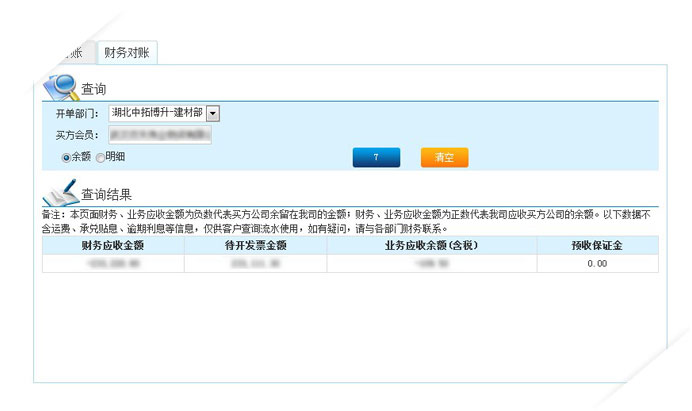The image size is (692, 411).
Task: Open the 开单部门 dropdown arrow
Action: pyautogui.click(x=212, y=114)
